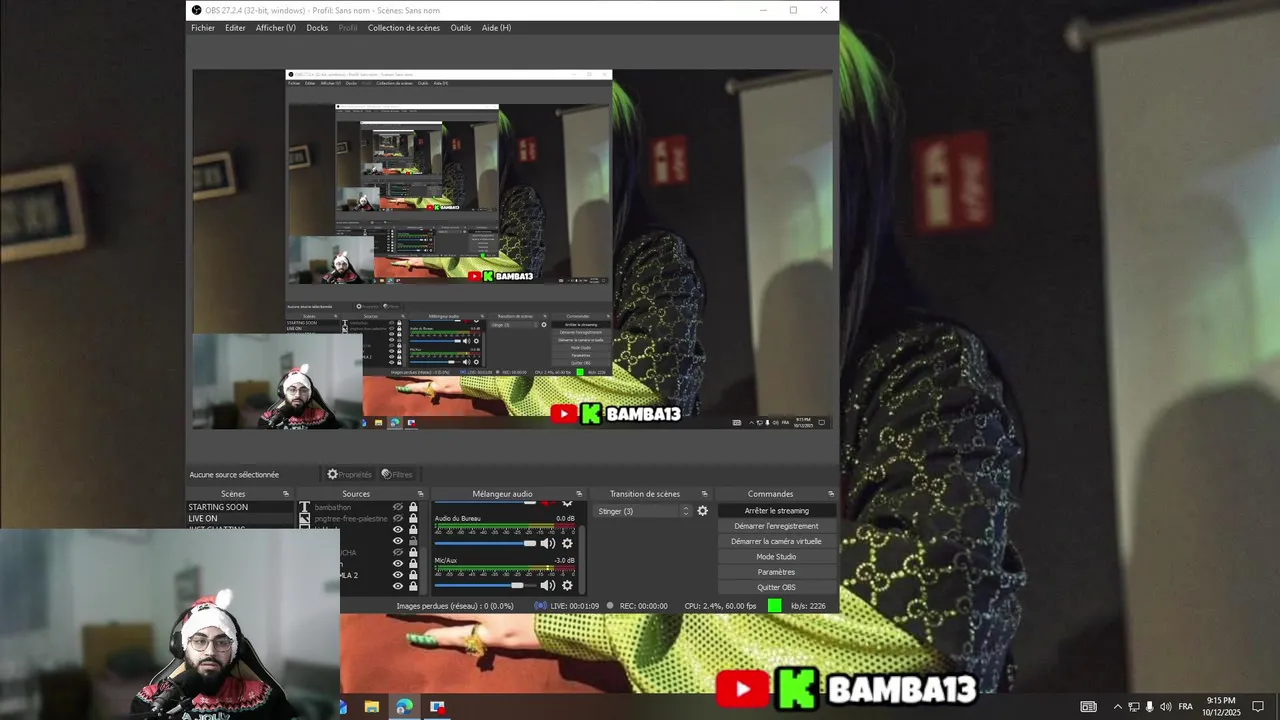The image size is (1280, 720).
Task: Adjust the Mic/Aux volume slider
Action: [x=486, y=585]
